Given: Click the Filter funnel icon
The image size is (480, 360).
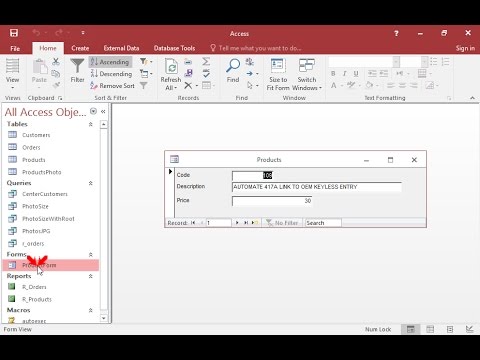Looking at the screenshot, I should pos(77,66).
